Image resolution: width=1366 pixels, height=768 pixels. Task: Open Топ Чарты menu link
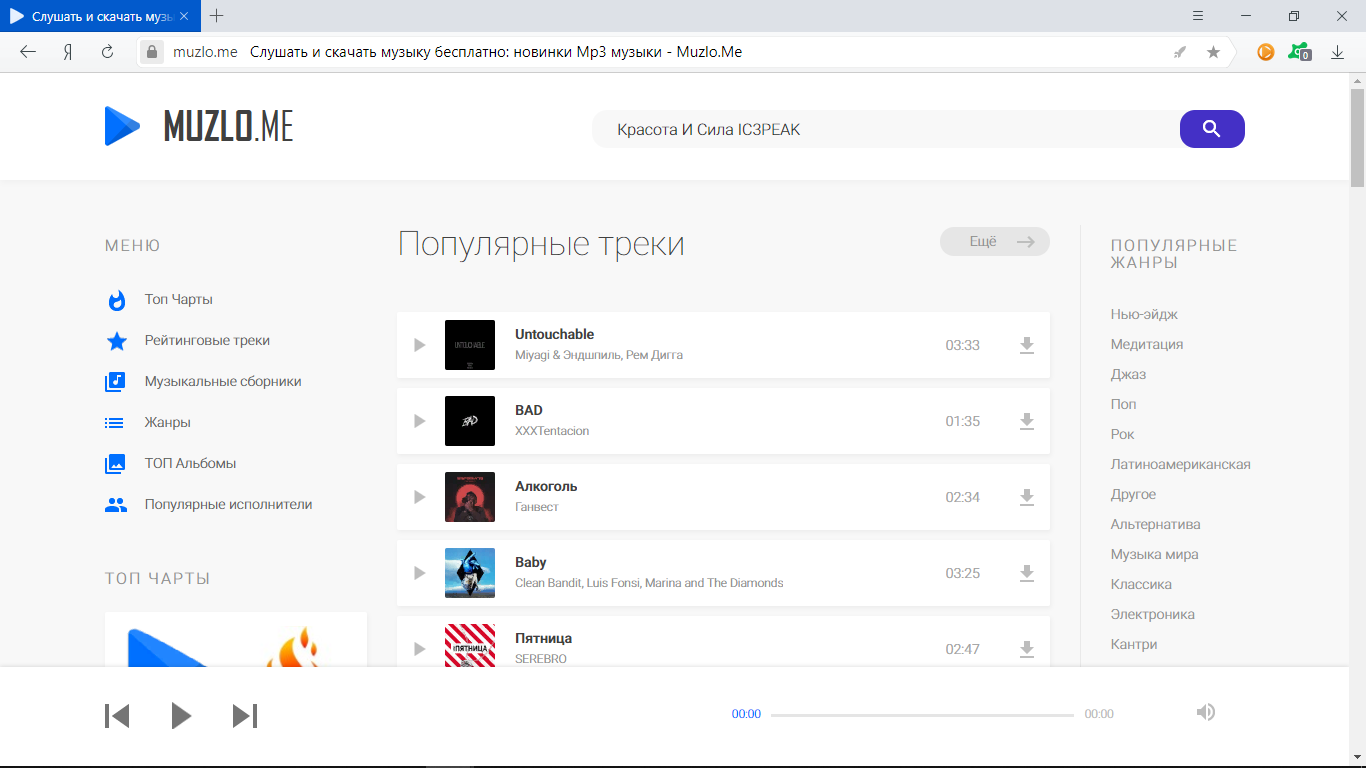[x=178, y=300]
